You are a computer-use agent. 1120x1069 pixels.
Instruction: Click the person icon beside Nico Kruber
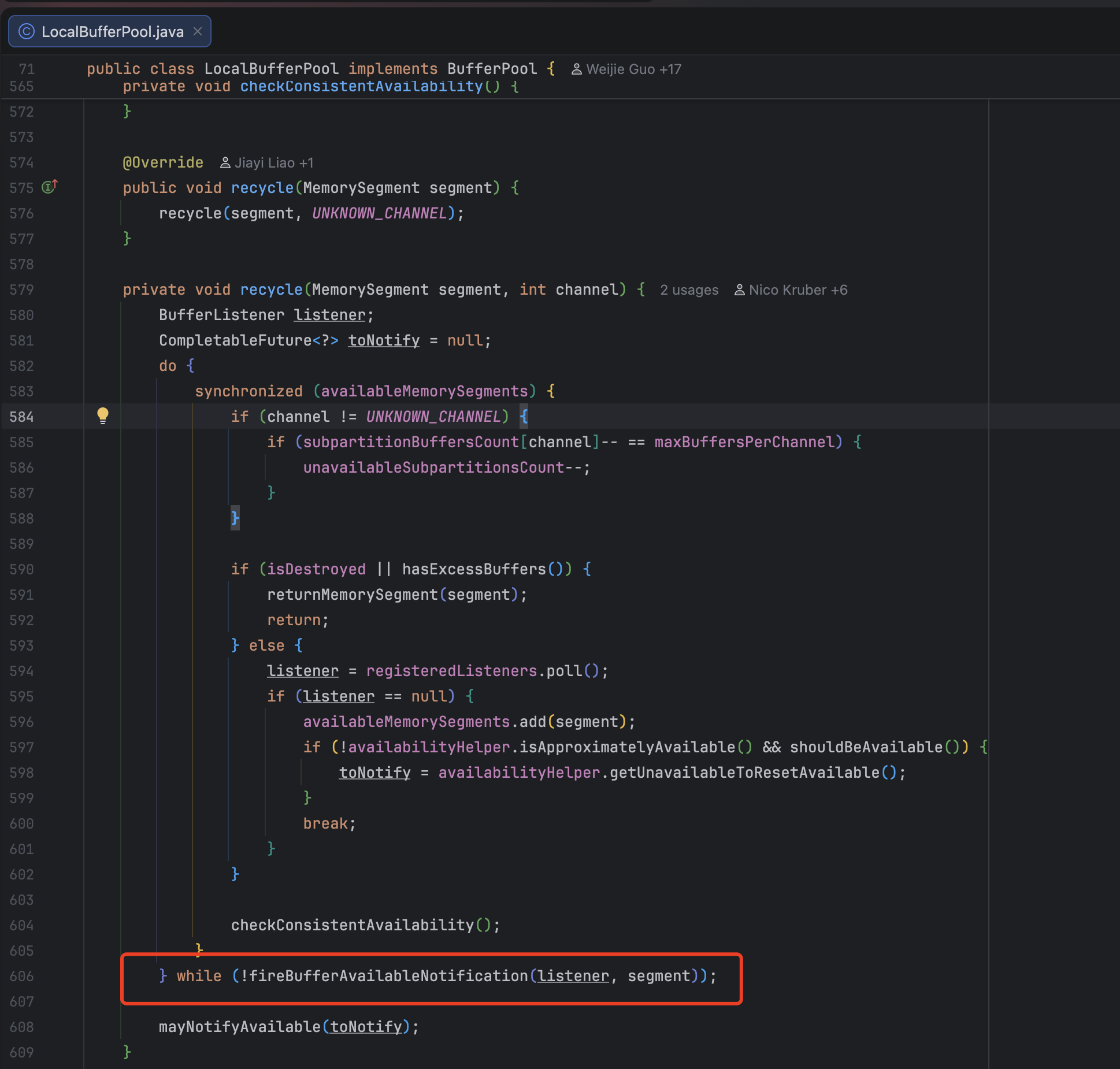point(739,290)
